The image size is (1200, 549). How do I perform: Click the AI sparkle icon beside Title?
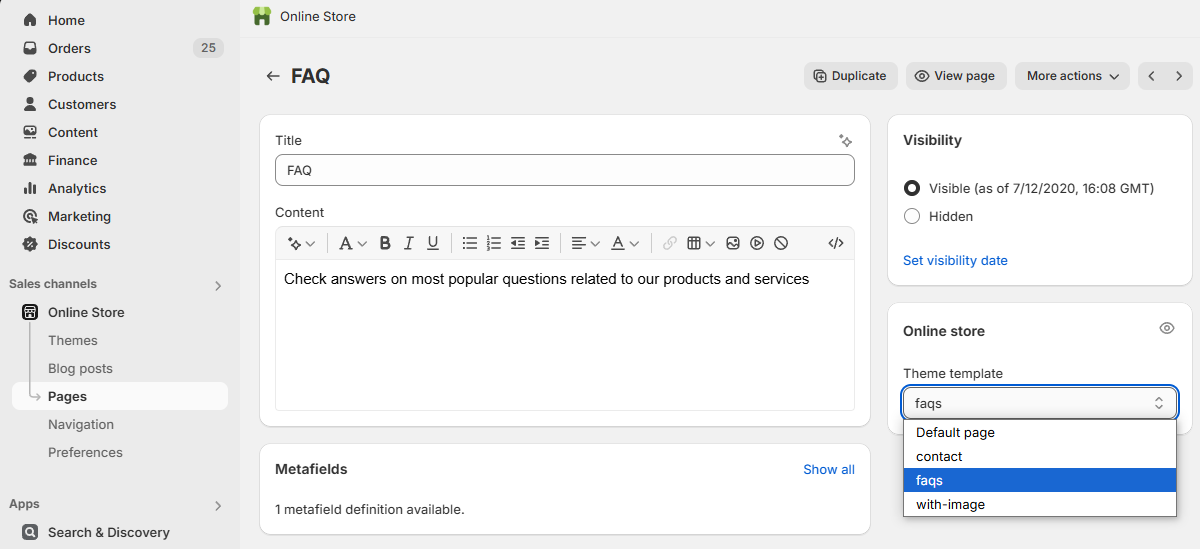845,141
